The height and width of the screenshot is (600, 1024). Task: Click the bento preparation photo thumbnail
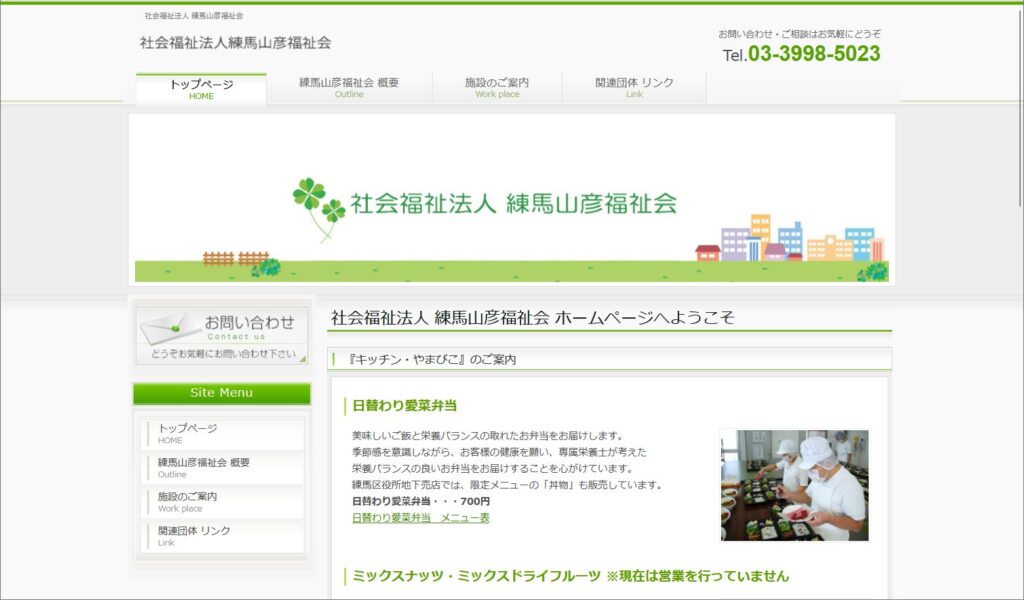tap(794, 486)
